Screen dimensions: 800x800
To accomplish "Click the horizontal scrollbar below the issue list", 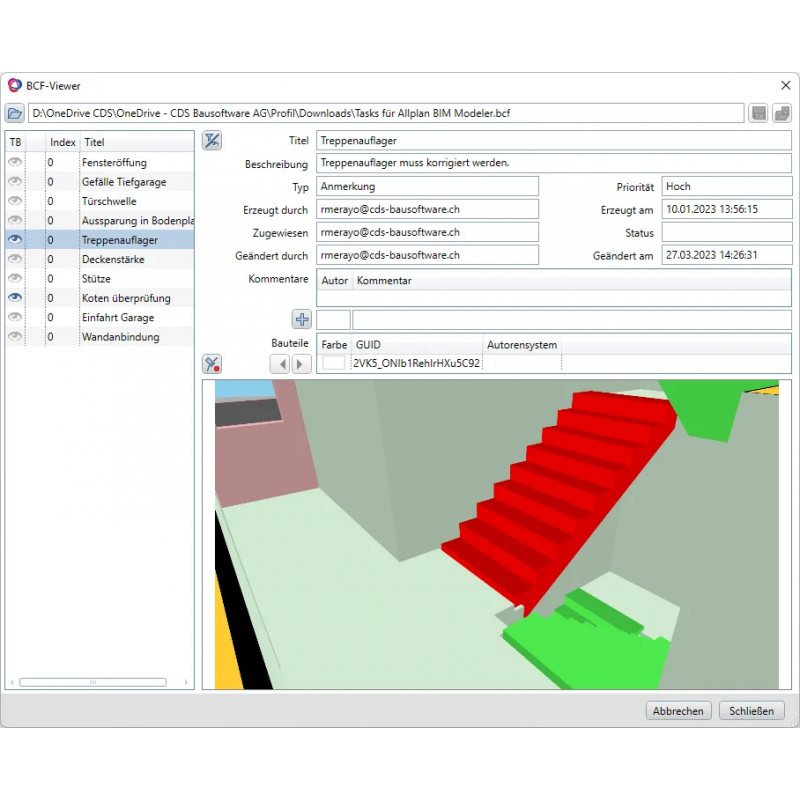I will tap(95, 680).
